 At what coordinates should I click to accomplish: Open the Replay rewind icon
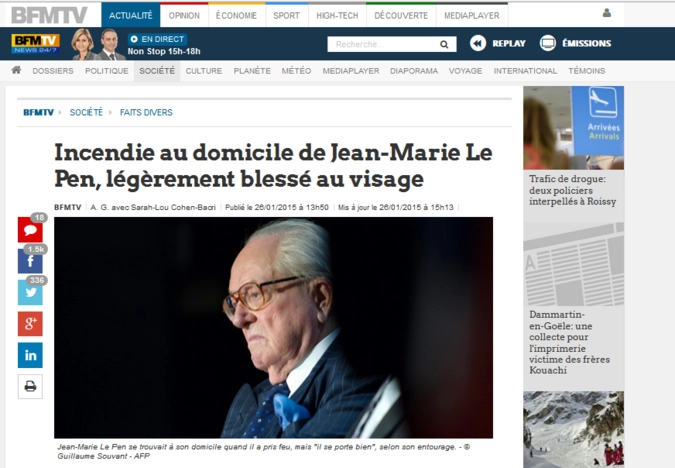click(x=478, y=43)
